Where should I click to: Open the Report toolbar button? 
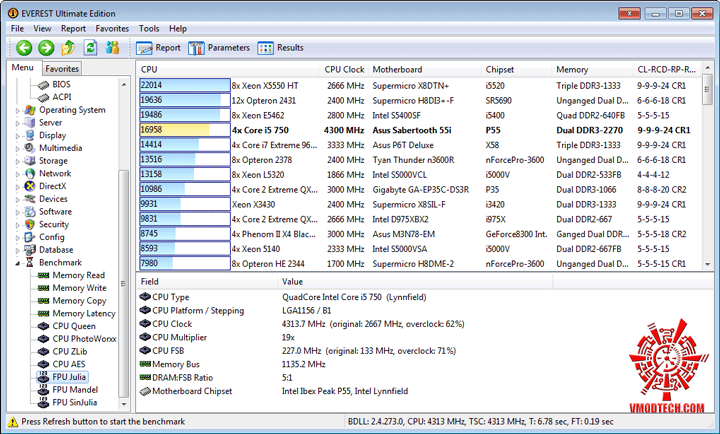[158, 48]
